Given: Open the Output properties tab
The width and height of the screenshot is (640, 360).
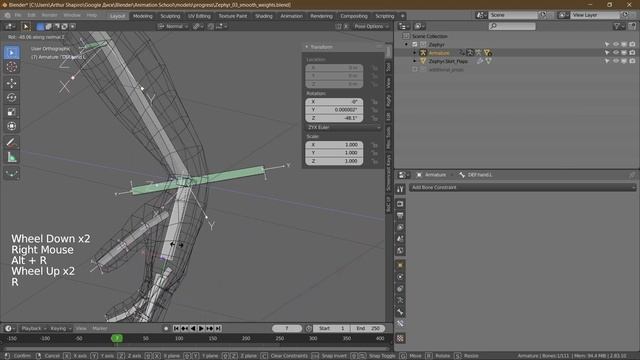Looking at the screenshot, I should tap(400, 216).
